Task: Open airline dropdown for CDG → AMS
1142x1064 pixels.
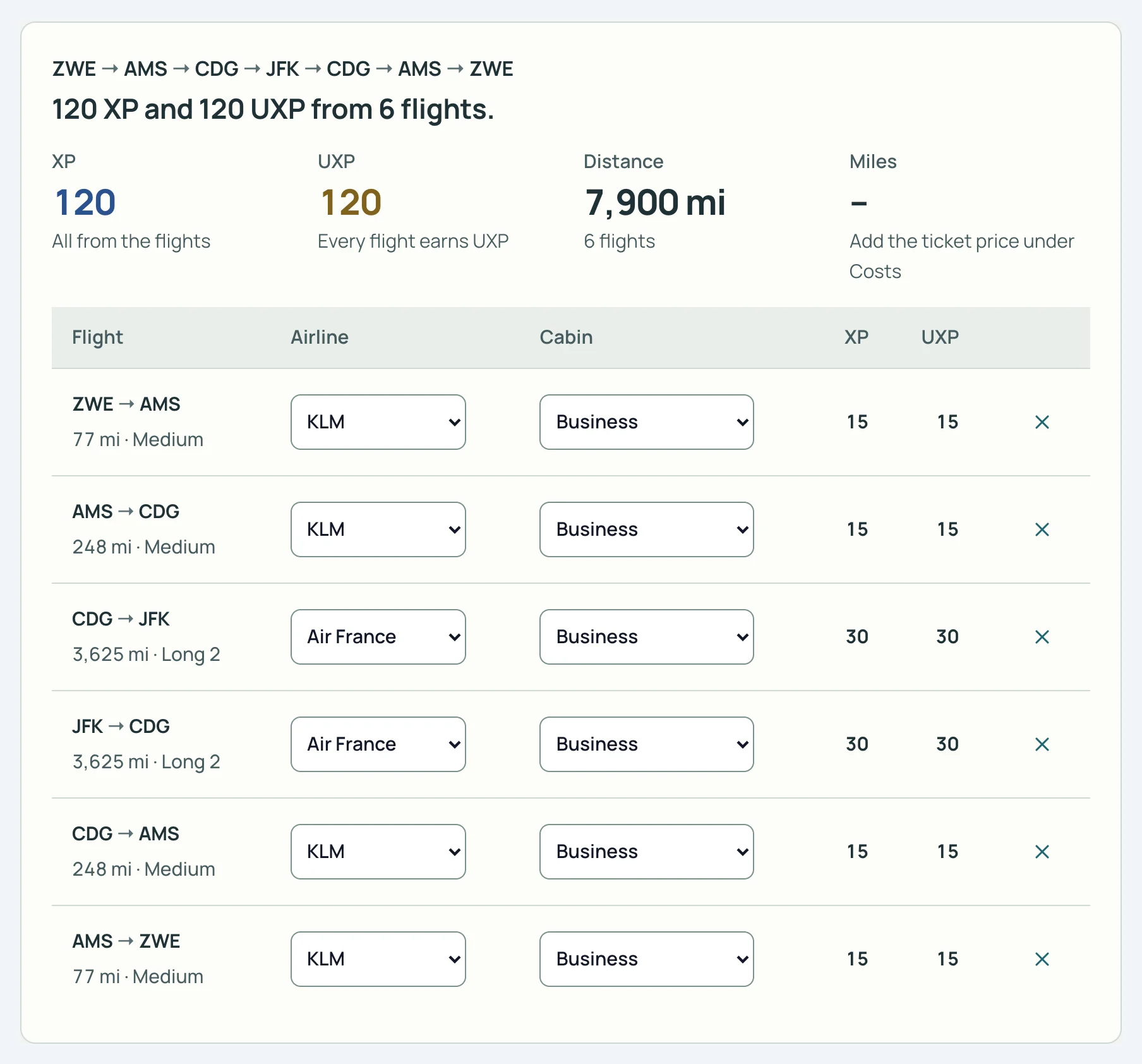Action: click(378, 852)
